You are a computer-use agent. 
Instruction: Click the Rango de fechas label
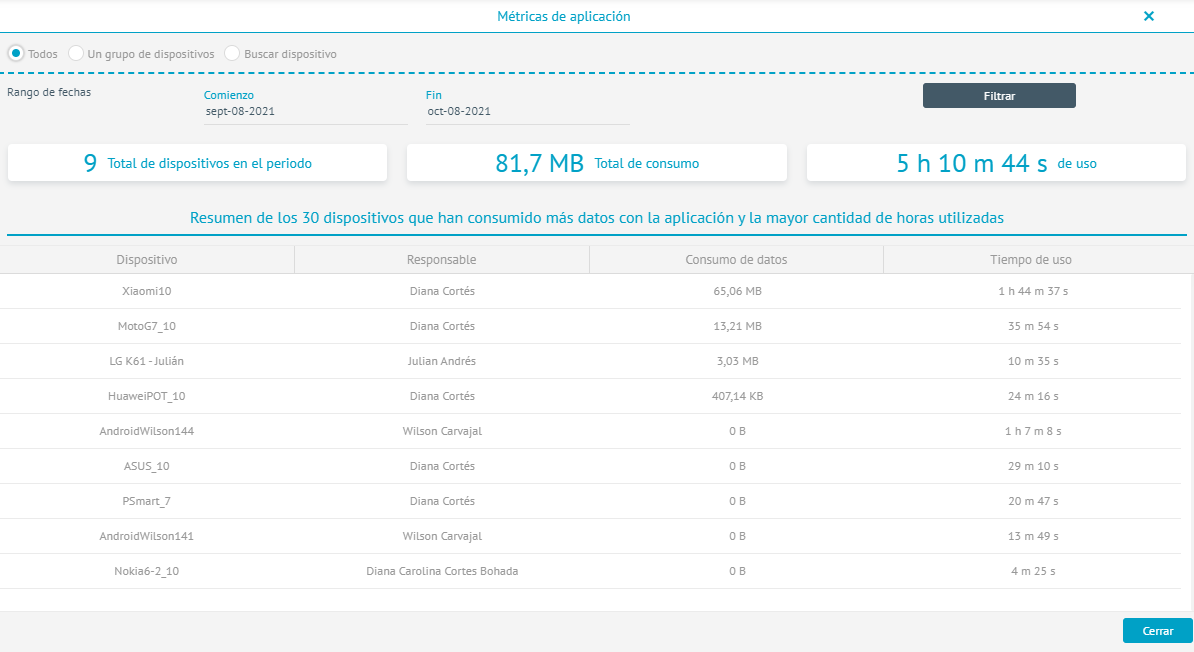coord(49,92)
